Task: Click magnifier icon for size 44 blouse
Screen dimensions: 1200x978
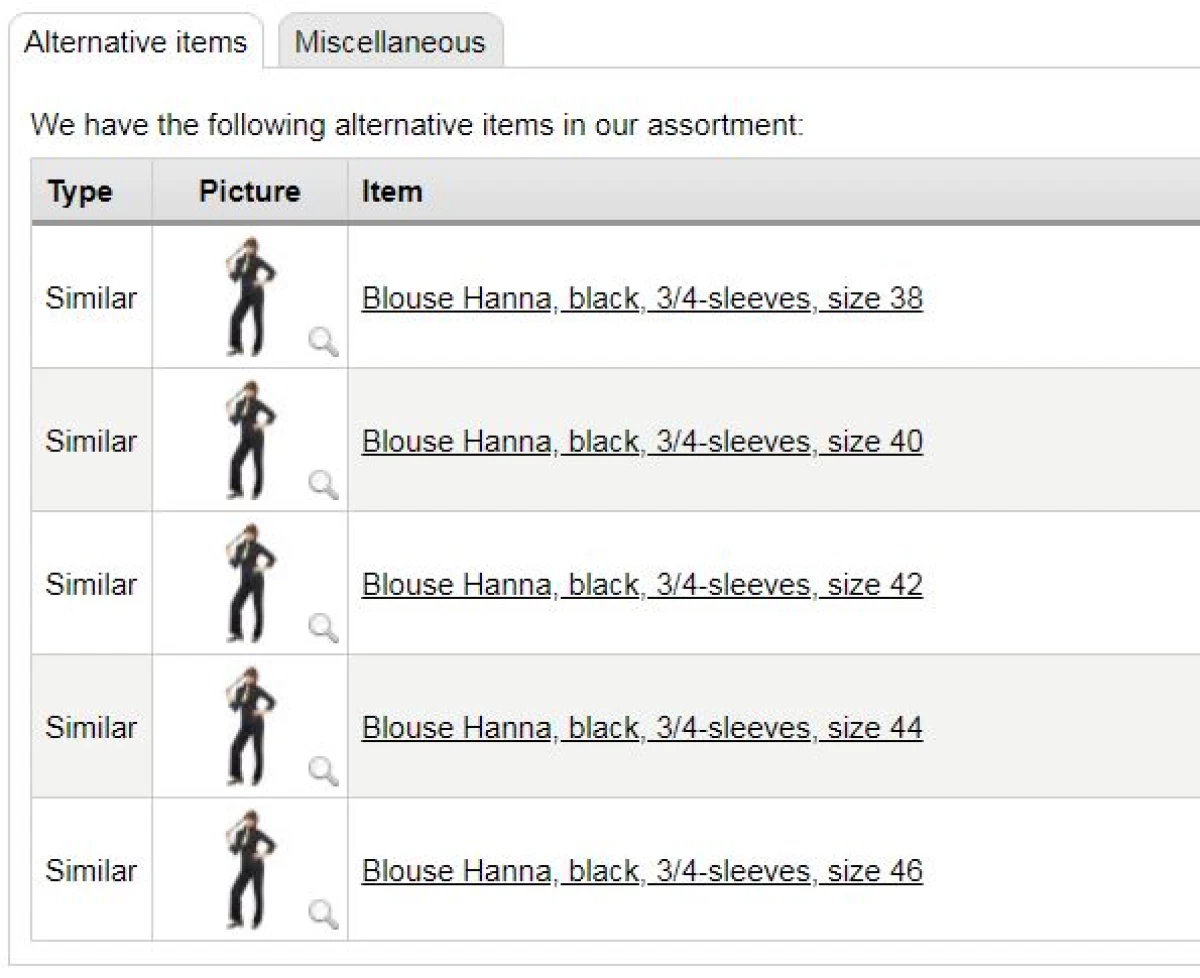Action: click(x=323, y=771)
